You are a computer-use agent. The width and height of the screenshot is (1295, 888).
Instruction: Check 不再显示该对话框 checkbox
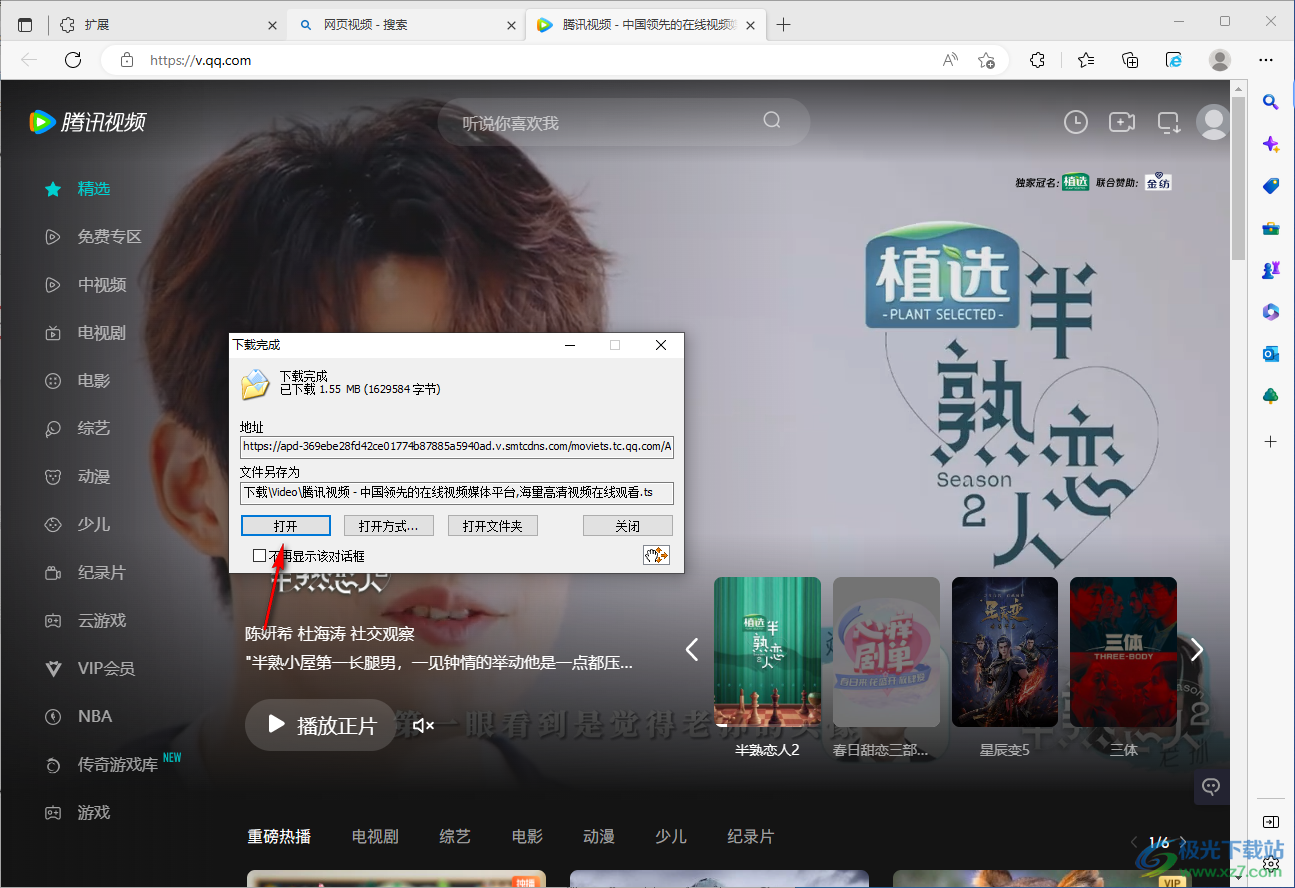[260, 556]
